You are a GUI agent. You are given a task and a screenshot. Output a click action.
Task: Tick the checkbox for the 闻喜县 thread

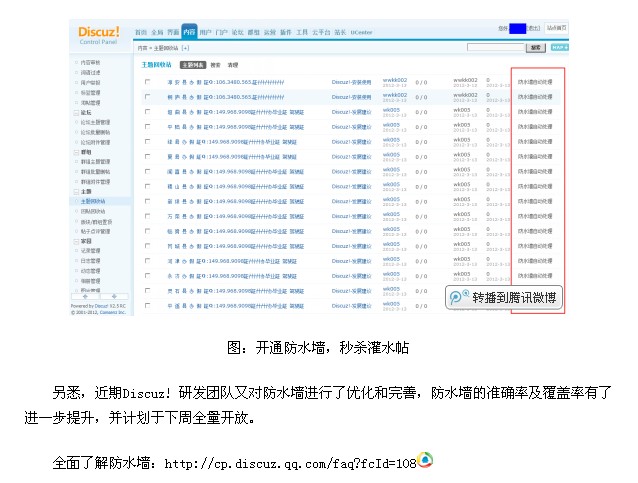[147, 171]
